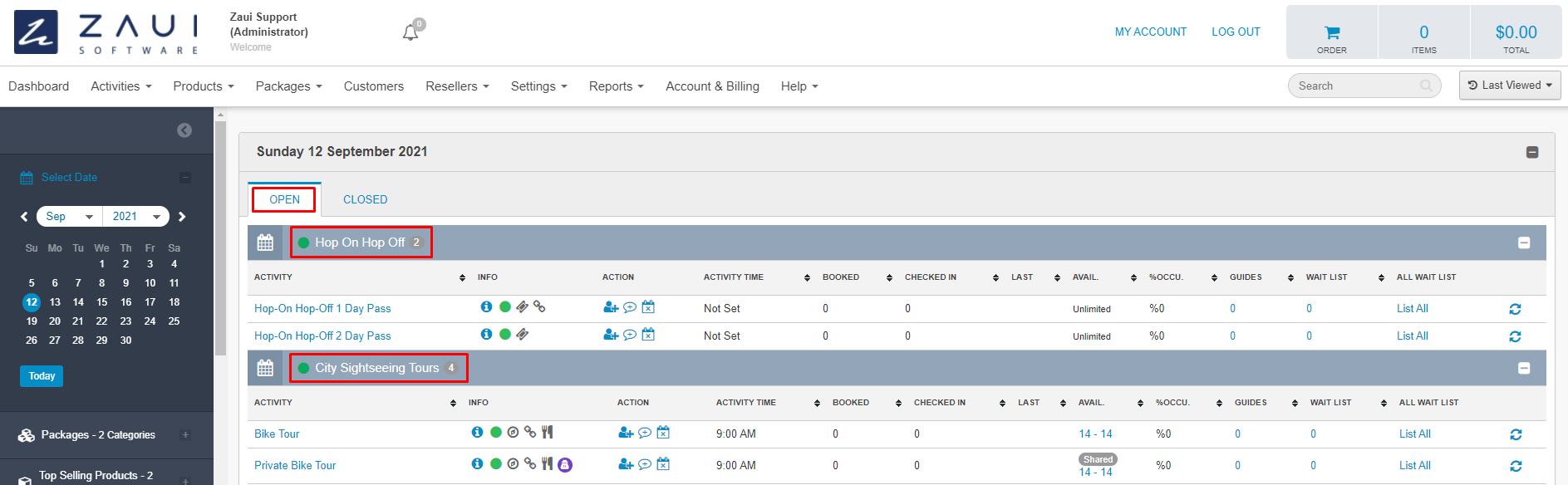
Task: Collapse the Hop On Hop Off category
Action: [1524, 242]
